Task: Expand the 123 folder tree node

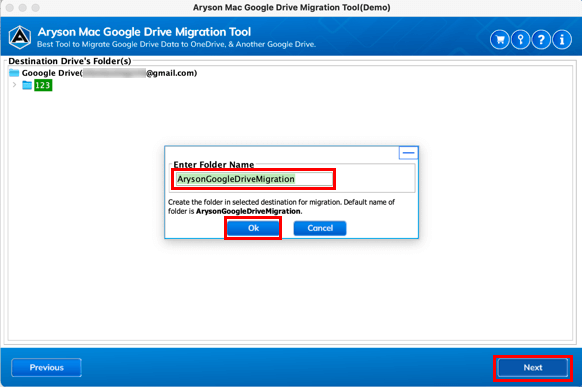Action: [14, 85]
